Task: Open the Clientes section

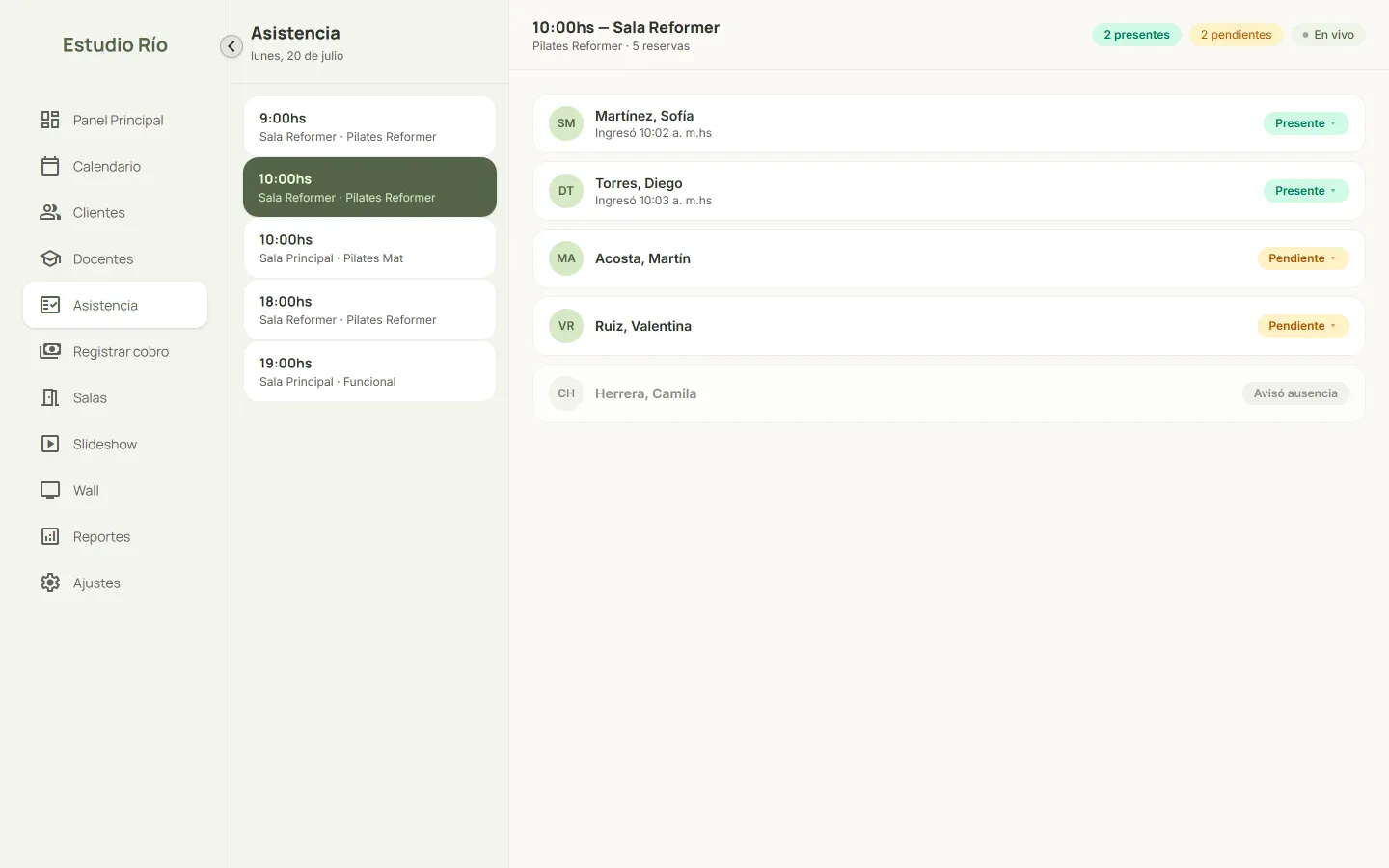Action: pos(116,212)
